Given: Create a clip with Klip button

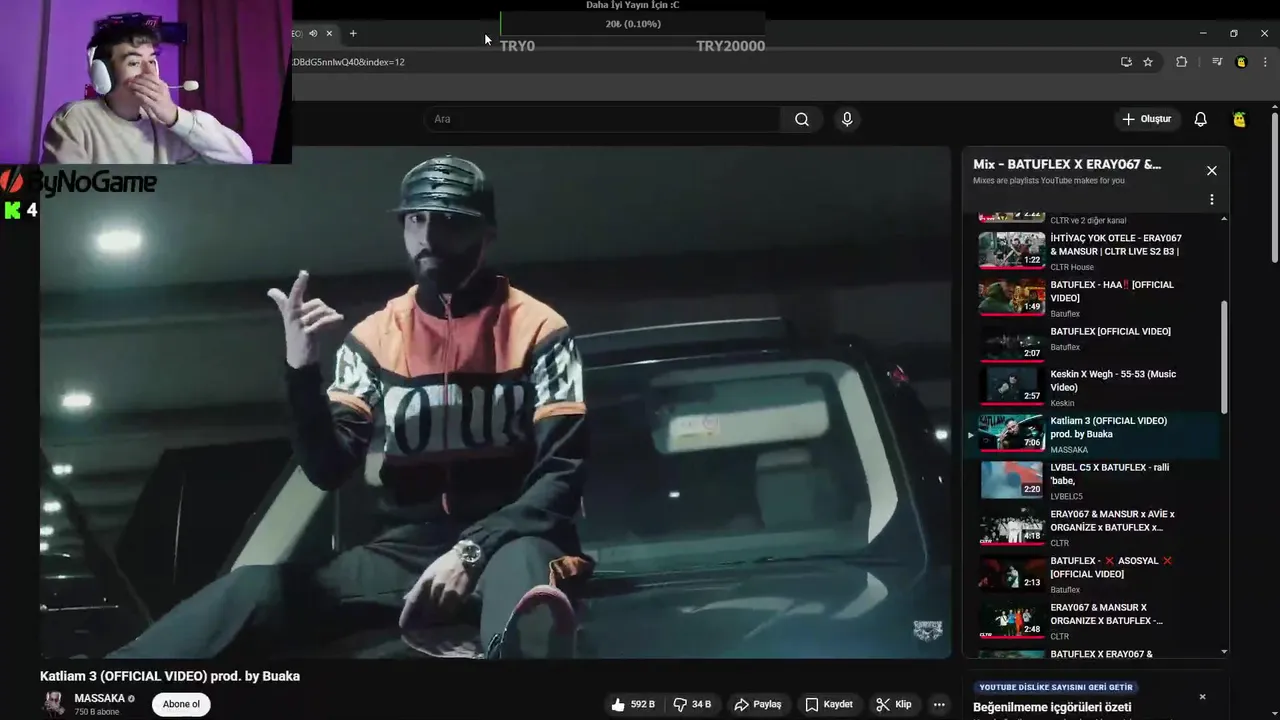Looking at the screenshot, I should [893, 704].
